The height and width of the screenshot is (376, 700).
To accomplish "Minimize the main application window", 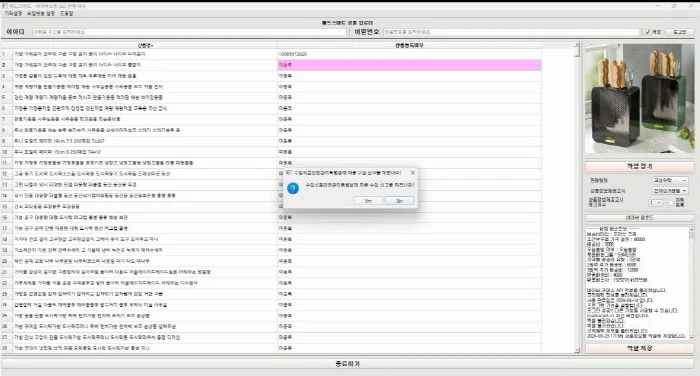I will click(657, 6).
